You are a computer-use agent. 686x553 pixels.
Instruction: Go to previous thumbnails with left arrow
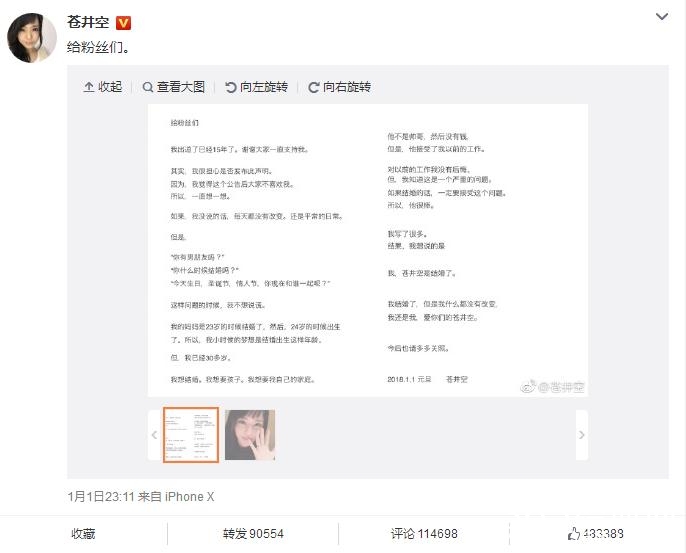pos(154,435)
